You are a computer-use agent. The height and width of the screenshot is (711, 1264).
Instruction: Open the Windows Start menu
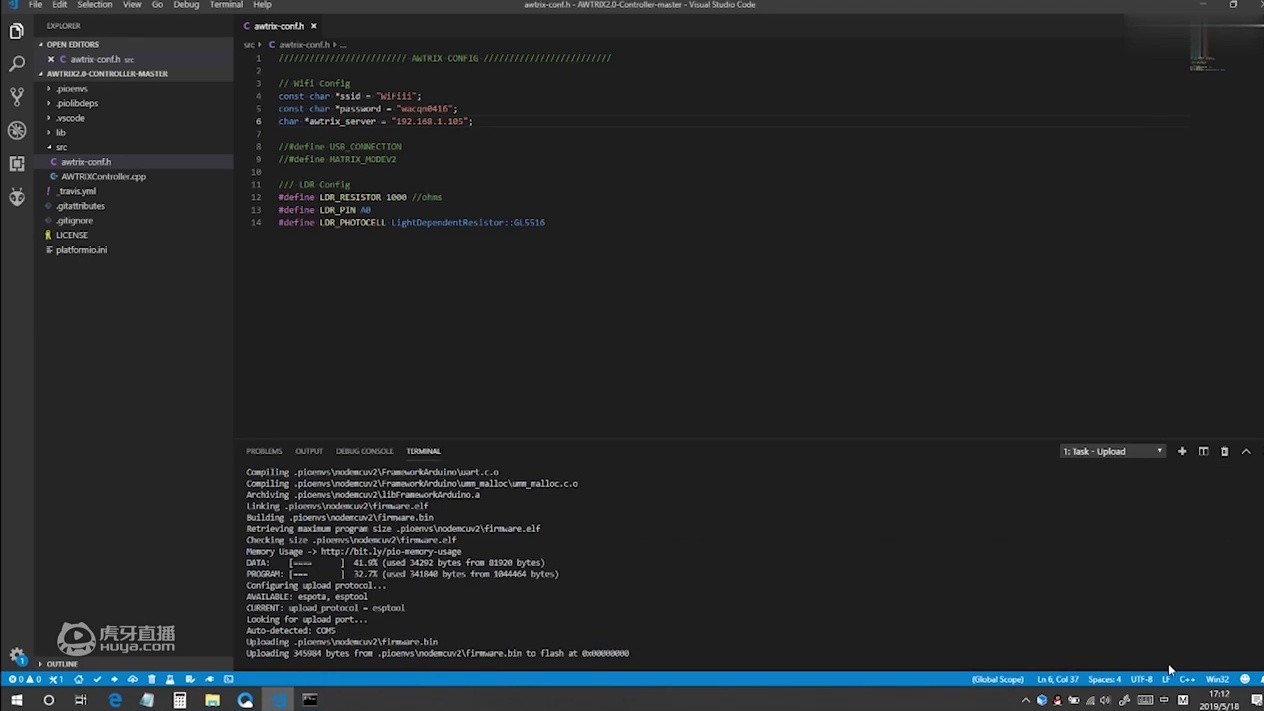point(16,700)
